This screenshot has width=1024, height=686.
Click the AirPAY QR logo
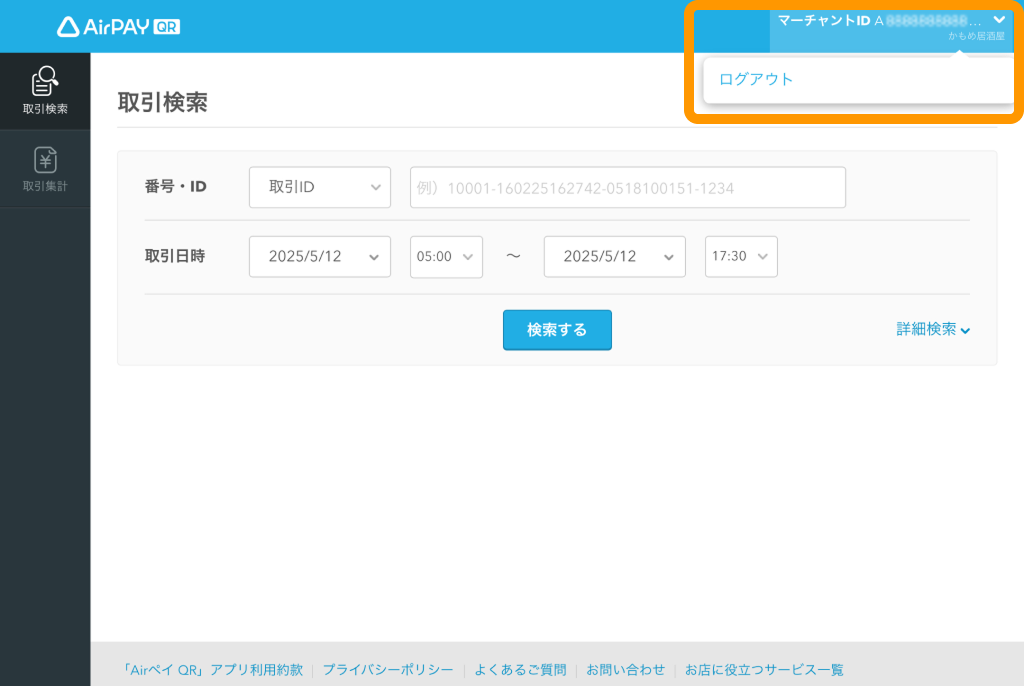(x=118, y=27)
